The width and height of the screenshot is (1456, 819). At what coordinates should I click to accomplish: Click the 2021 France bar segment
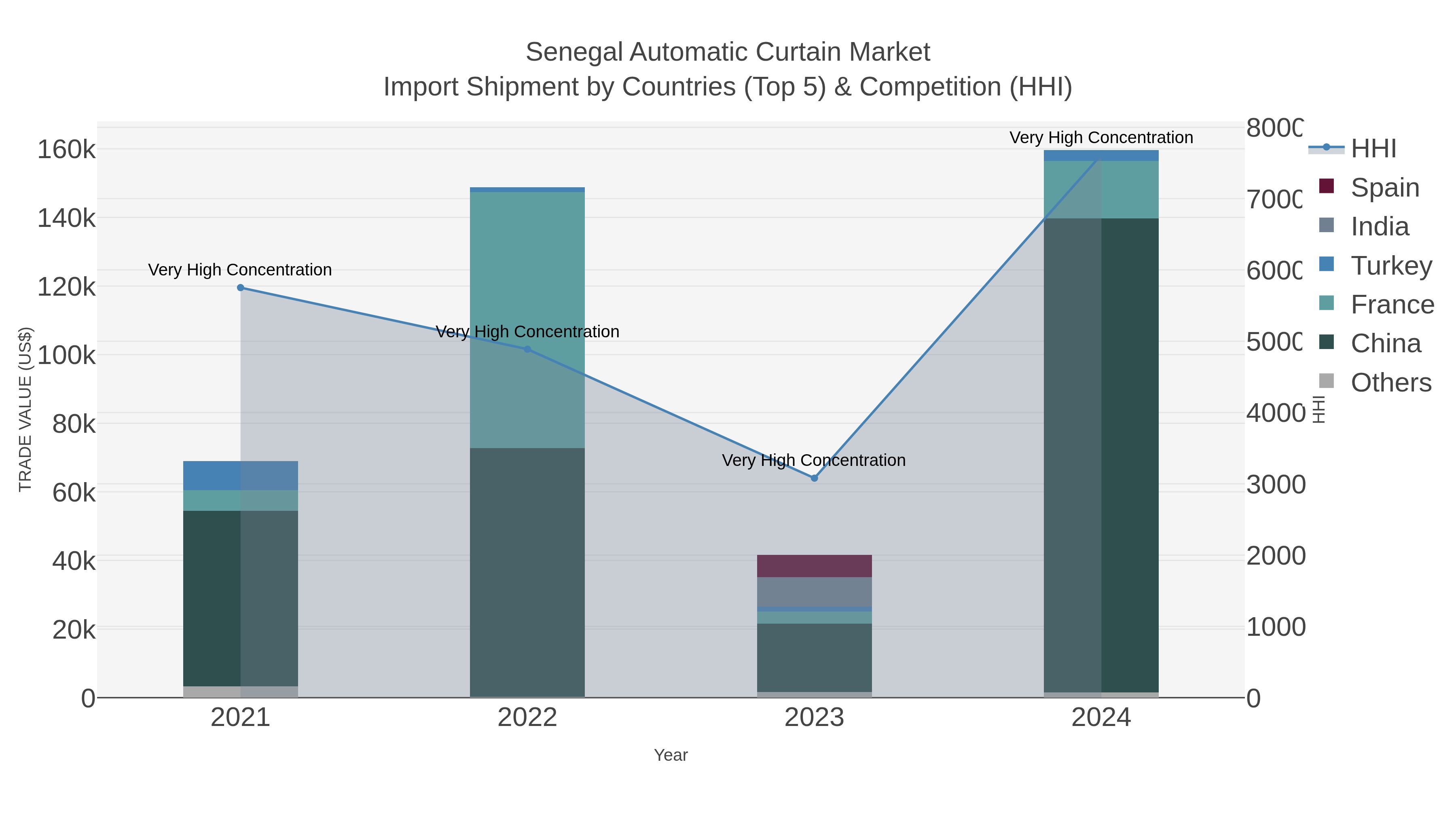click(x=240, y=501)
